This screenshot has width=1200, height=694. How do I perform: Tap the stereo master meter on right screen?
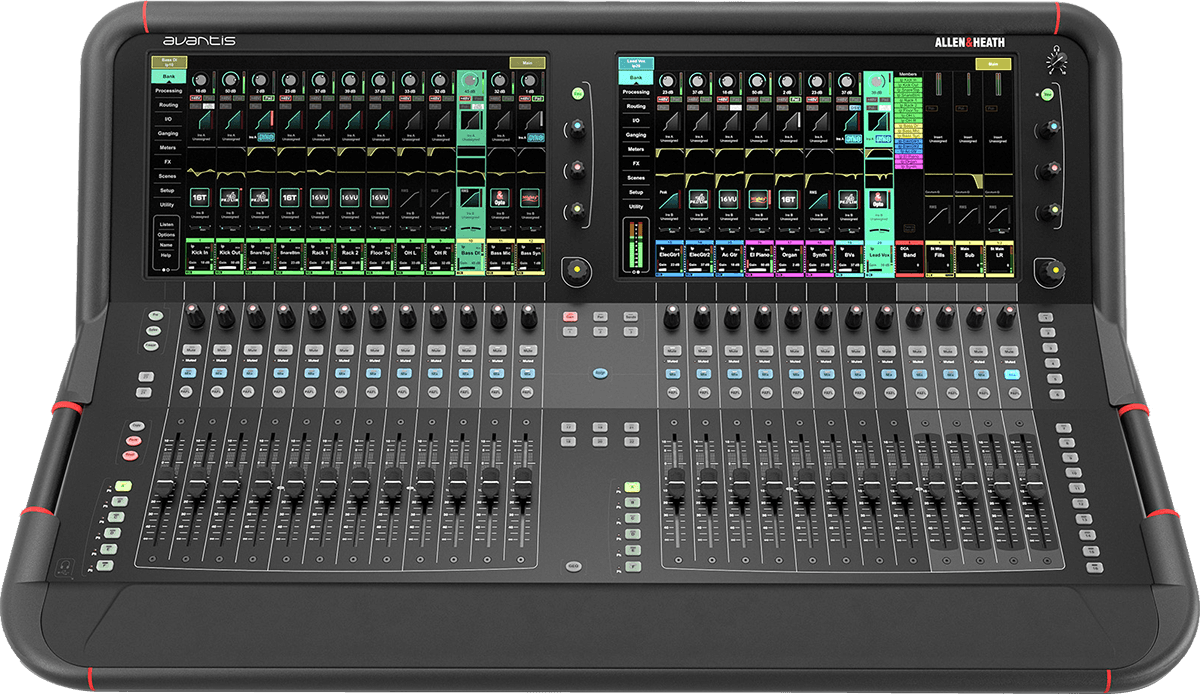point(636,245)
